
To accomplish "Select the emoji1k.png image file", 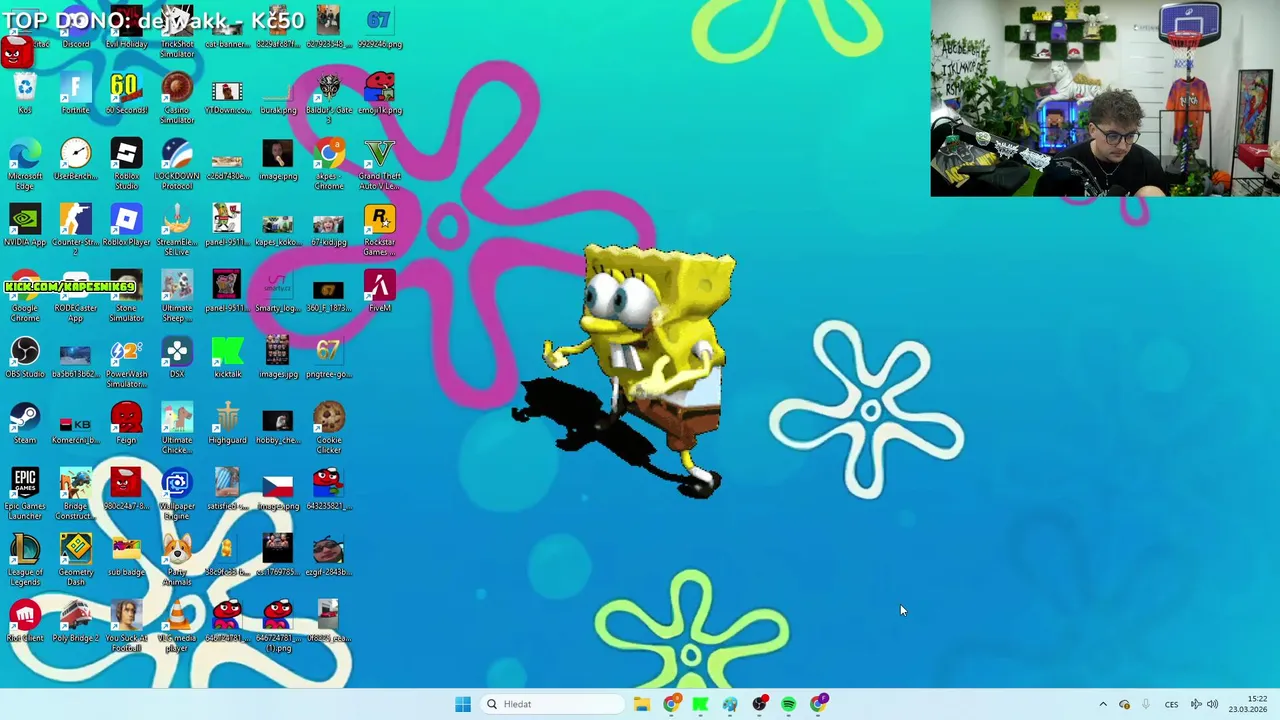I will tap(379, 94).
